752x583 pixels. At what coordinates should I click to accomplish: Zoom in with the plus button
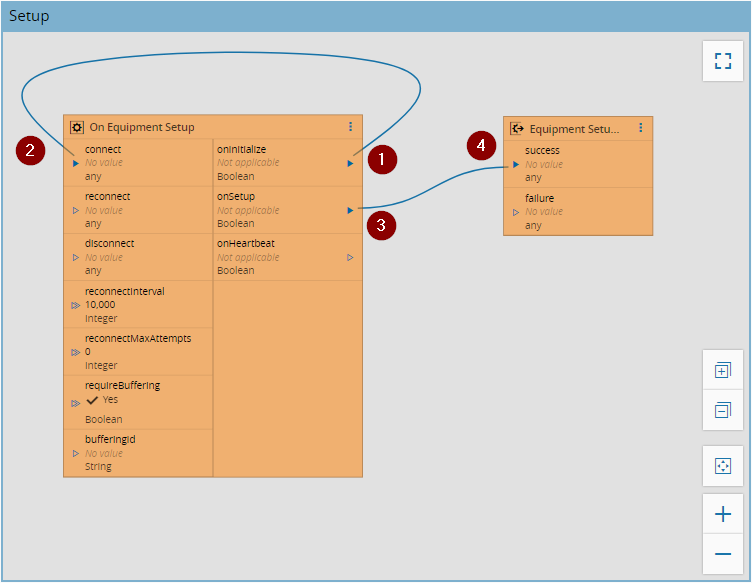pos(723,514)
